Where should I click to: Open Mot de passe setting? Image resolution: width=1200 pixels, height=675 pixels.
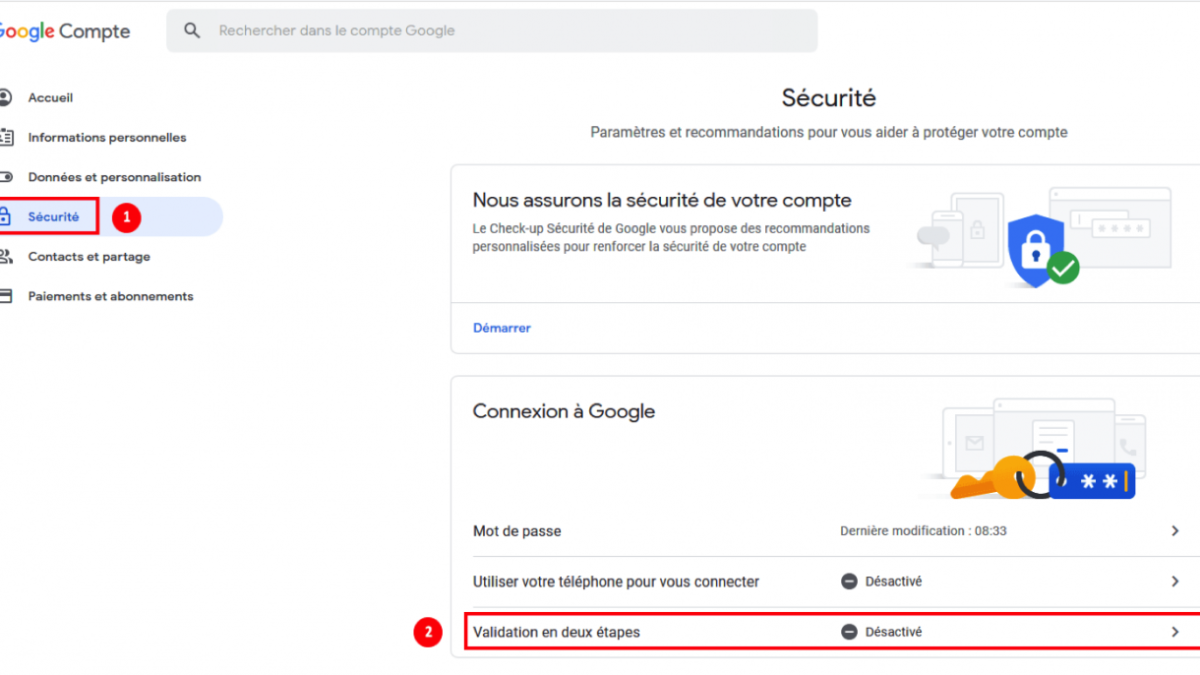tap(517, 531)
